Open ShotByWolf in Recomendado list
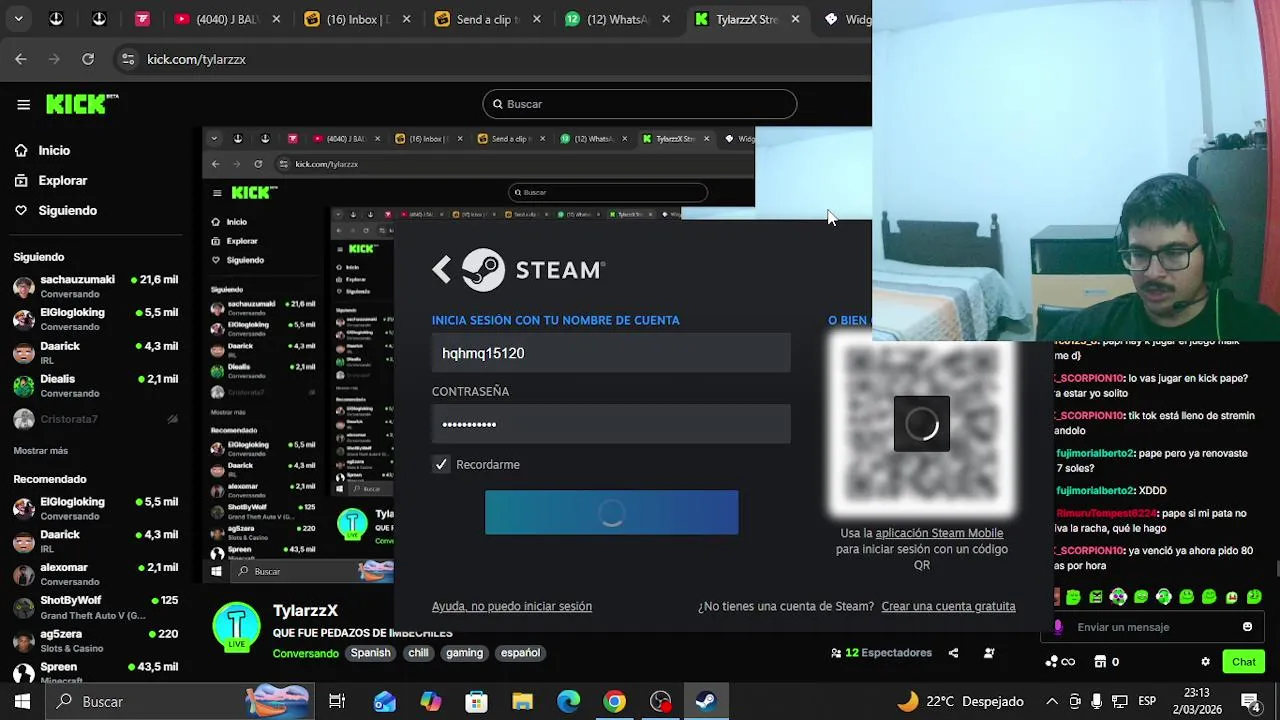The height and width of the screenshot is (720, 1280). tap(95, 607)
